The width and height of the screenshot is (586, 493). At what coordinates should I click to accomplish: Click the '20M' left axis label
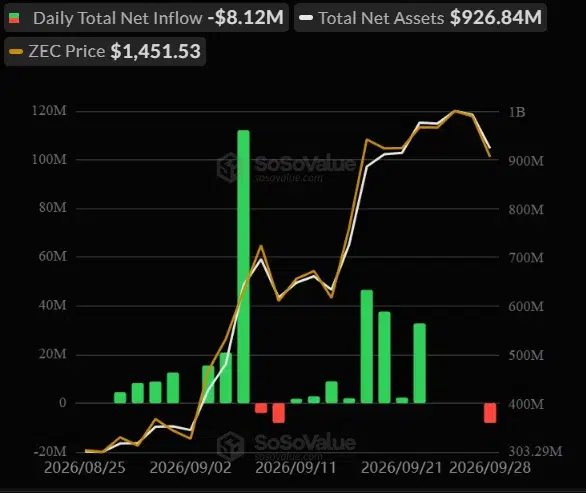pos(53,354)
